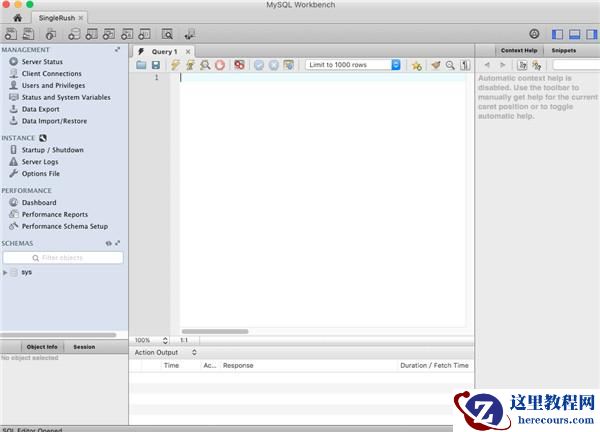Open Status and System Variables
The height and width of the screenshot is (432, 600).
pyautogui.click(x=66, y=97)
